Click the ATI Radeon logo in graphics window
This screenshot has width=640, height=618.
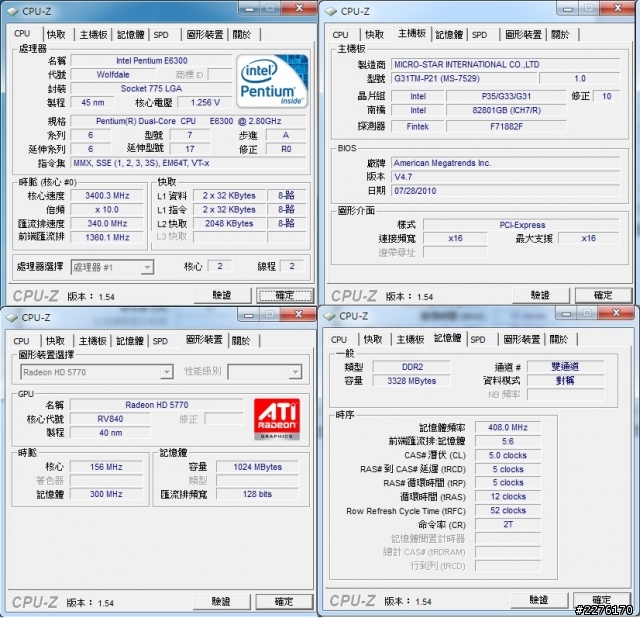coord(277,419)
